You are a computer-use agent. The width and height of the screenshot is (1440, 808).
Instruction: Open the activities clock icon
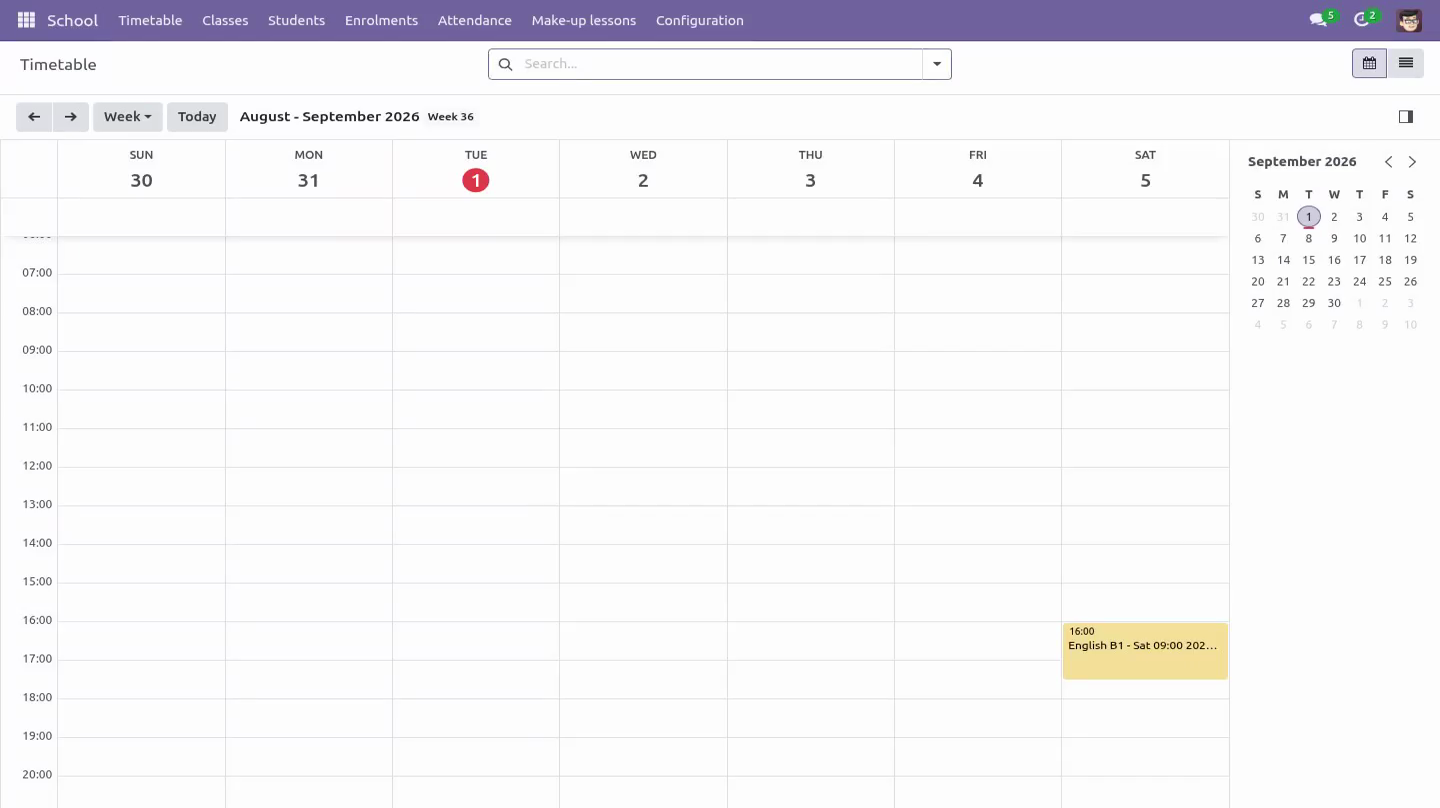click(1361, 20)
